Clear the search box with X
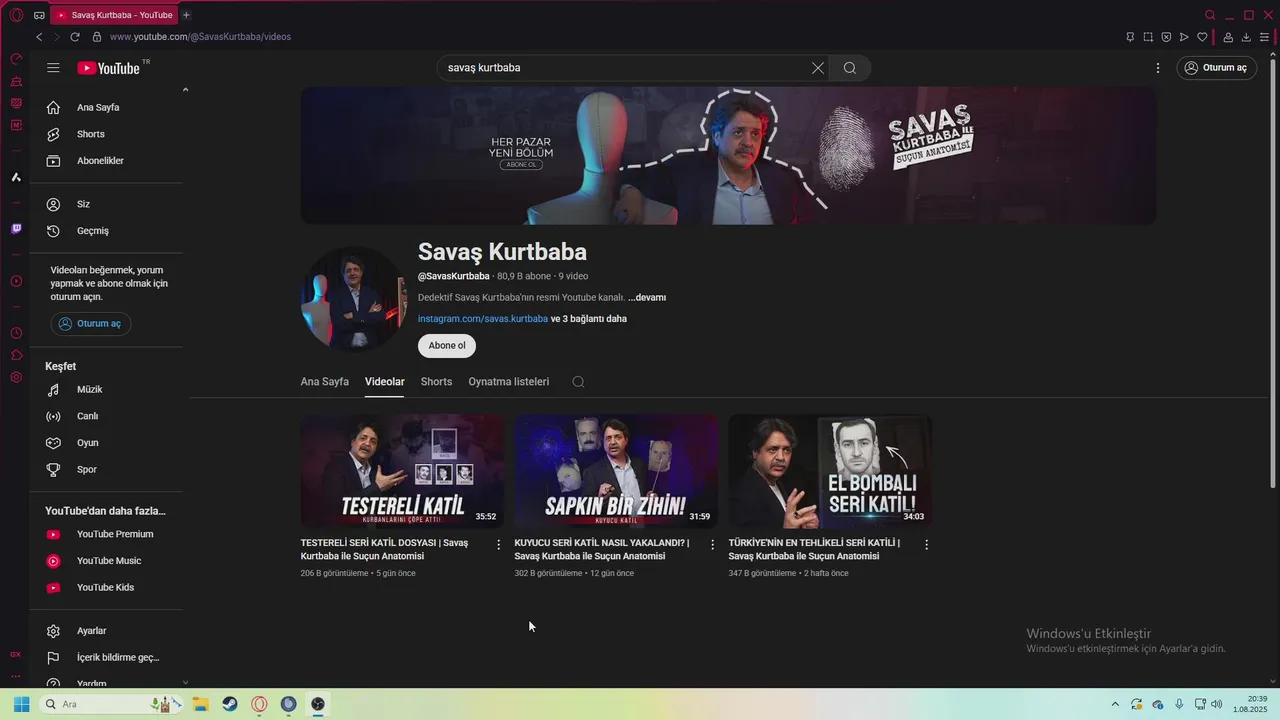Viewport: 1280px width, 720px height. point(818,68)
